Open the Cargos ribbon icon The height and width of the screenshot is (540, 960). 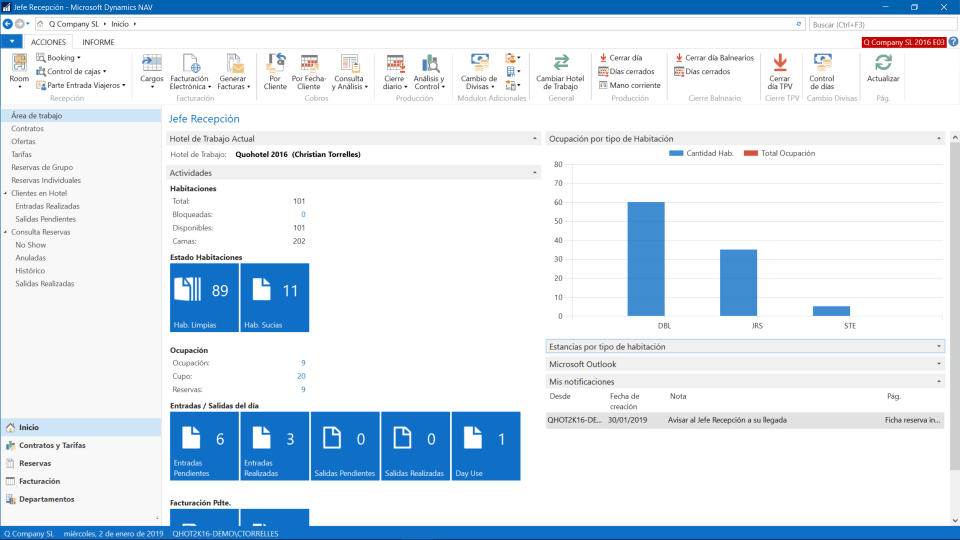151,70
